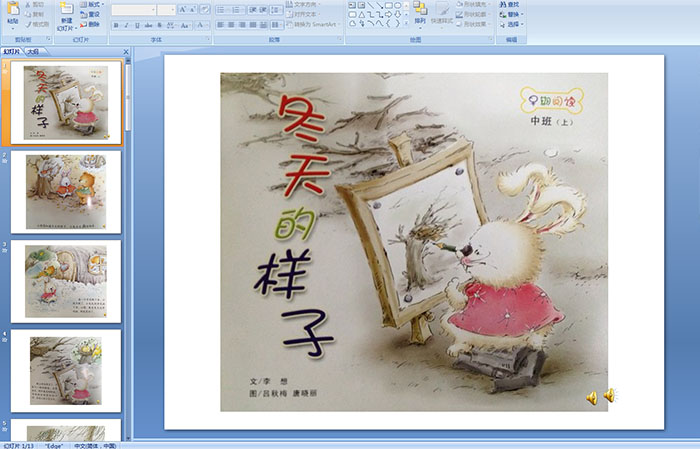Image resolution: width=700 pixels, height=449 pixels.
Task: Click Reset (重设) slide button
Action: click(90, 14)
